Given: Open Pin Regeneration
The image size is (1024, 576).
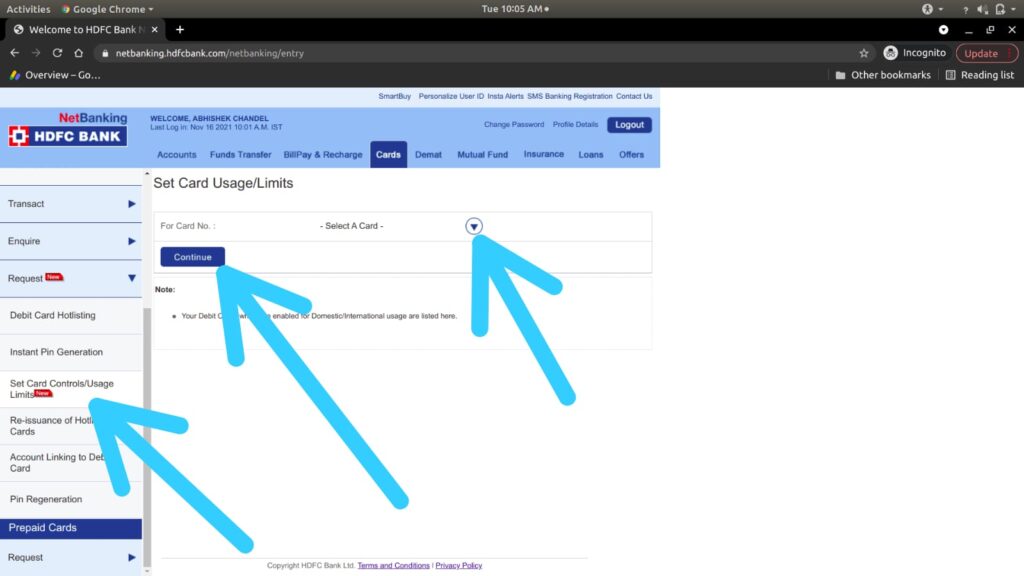Looking at the screenshot, I should pos(71,499).
